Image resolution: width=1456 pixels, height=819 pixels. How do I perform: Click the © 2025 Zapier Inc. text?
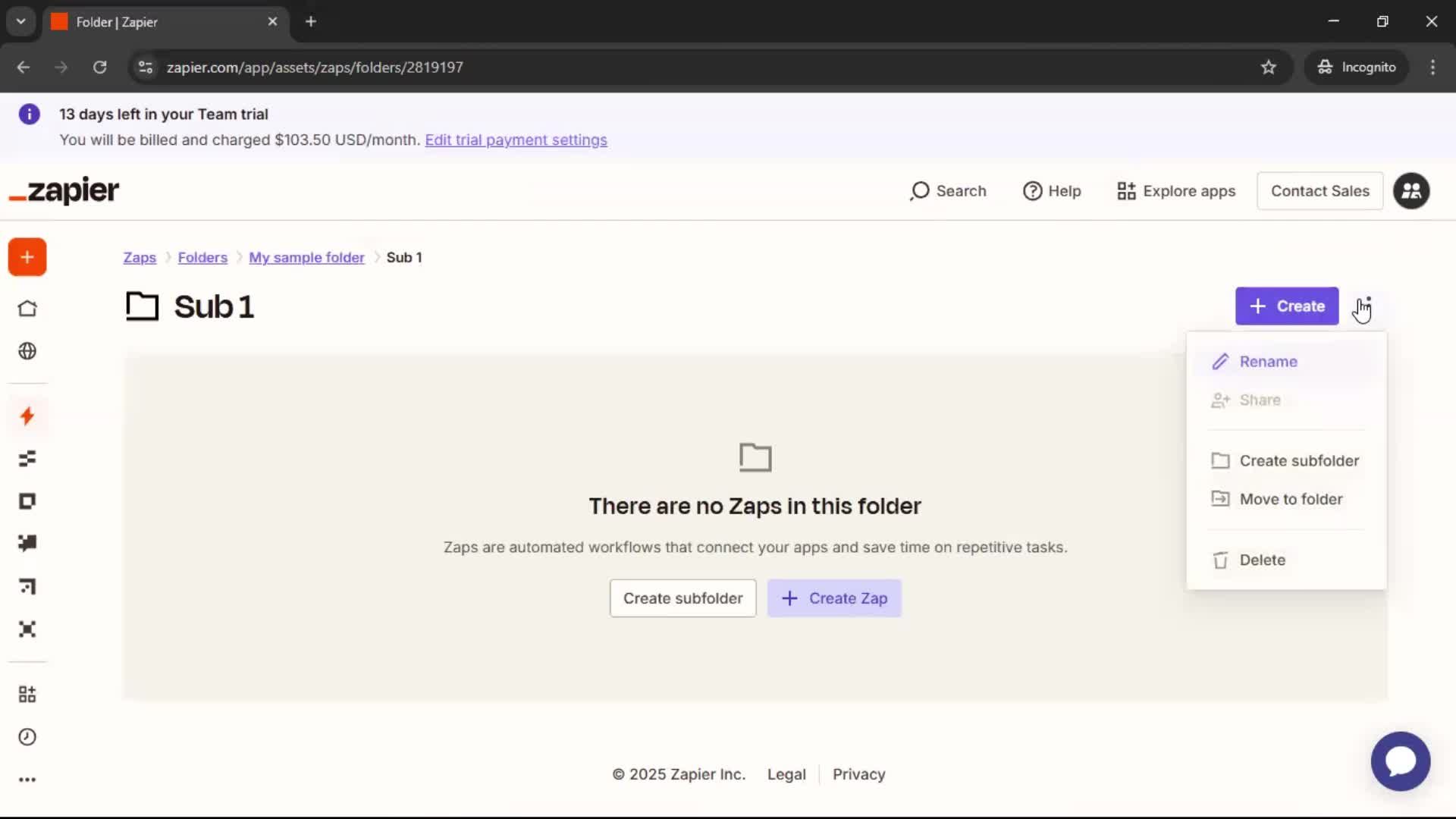[x=679, y=774]
